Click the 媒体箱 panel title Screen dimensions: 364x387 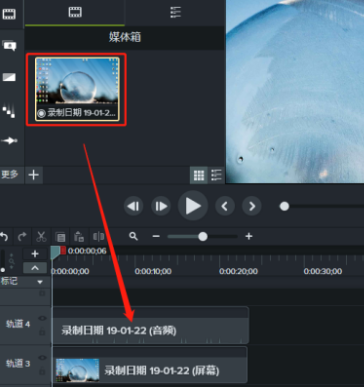[125, 37]
